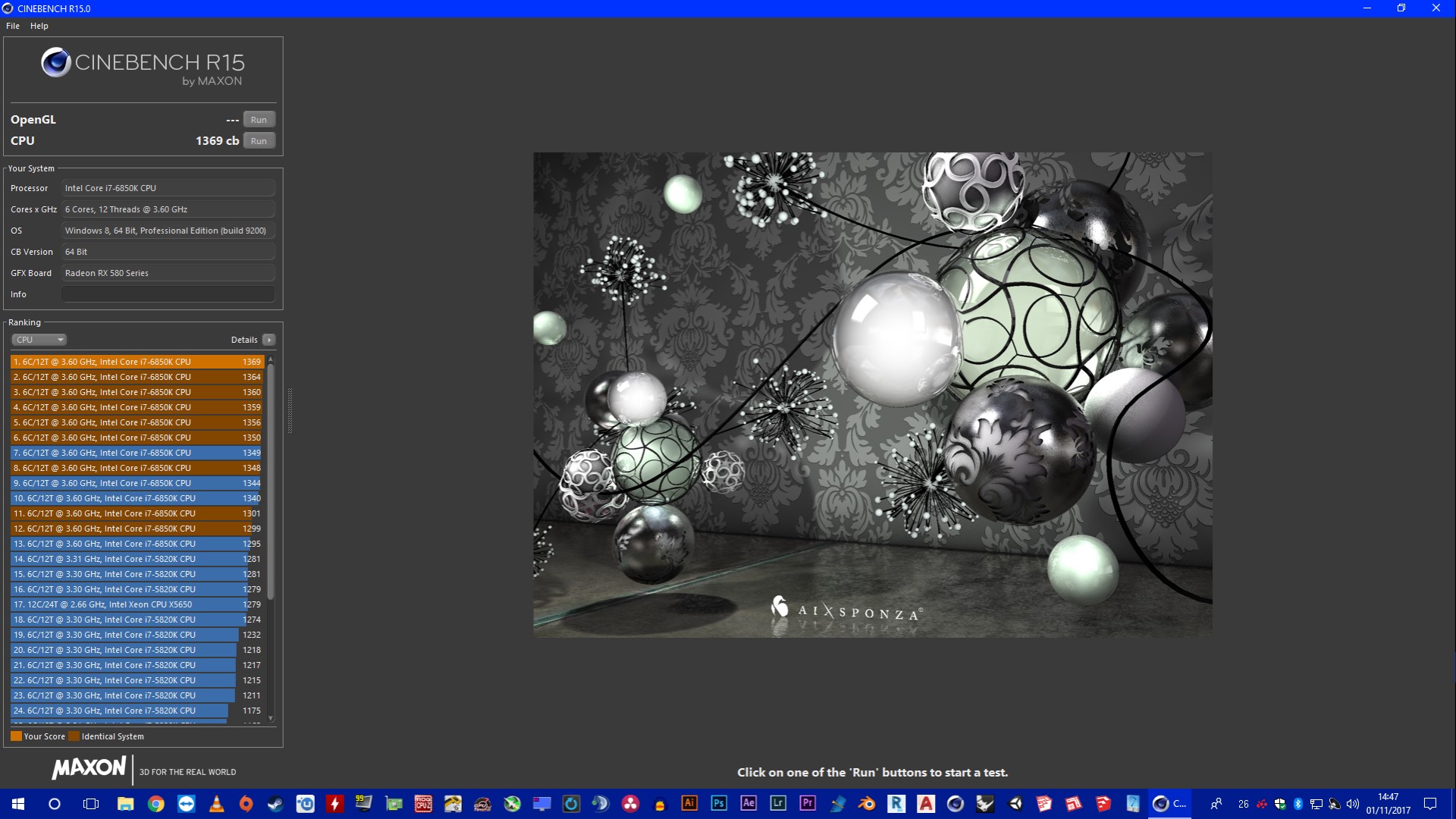Run the CPU benchmark test
The height and width of the screenshot is (819, 1456).
click(259, 141)
